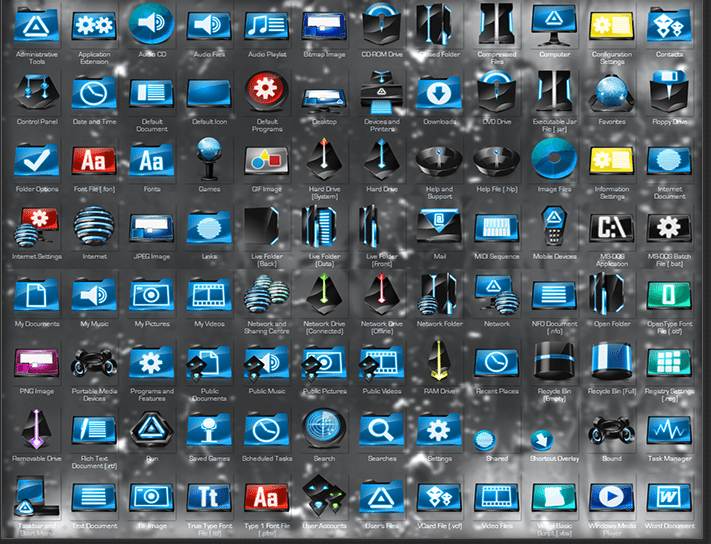Select the Taskbar and Start Menu icon
This screenshot has width=711, height=544.
point(37,496)
